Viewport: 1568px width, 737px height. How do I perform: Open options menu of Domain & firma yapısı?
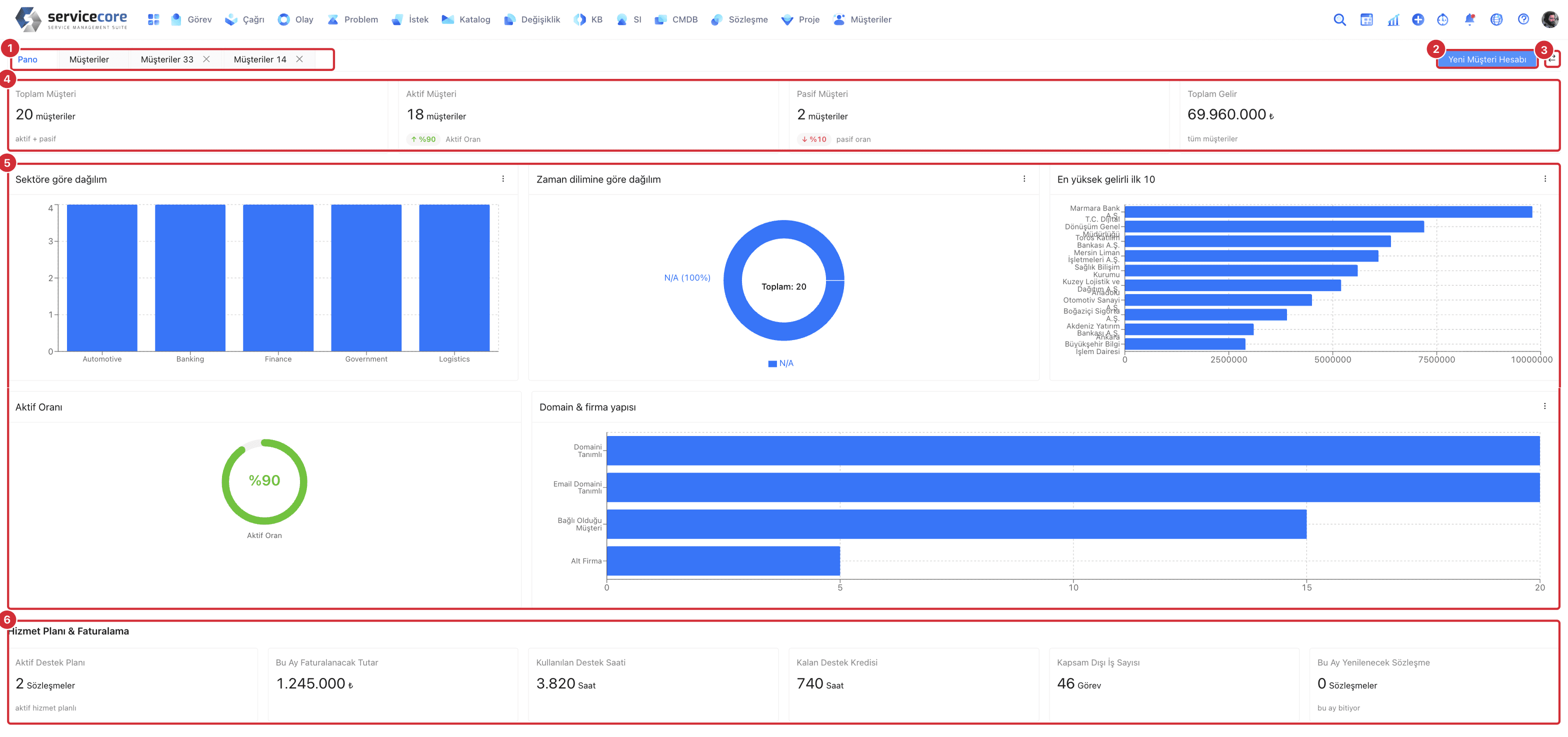[x=1544, y=406]
